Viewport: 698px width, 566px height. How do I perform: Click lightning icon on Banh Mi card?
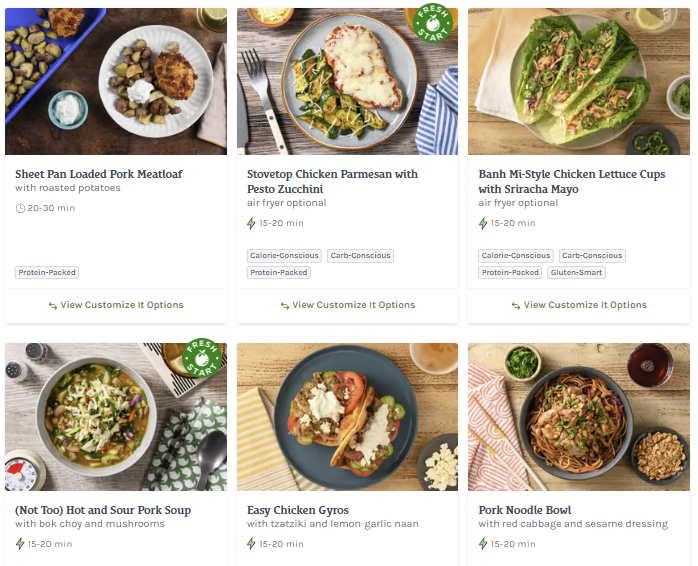(484, 223)
